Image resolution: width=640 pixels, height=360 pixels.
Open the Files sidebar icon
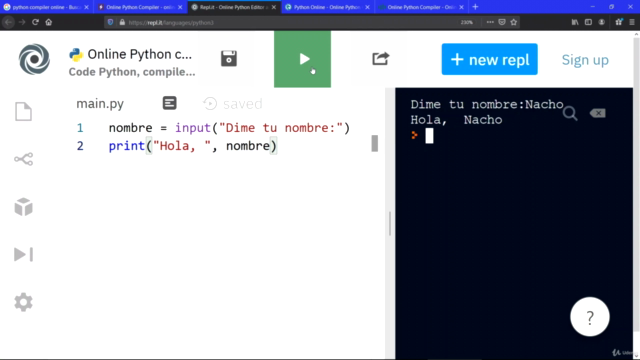23,111
